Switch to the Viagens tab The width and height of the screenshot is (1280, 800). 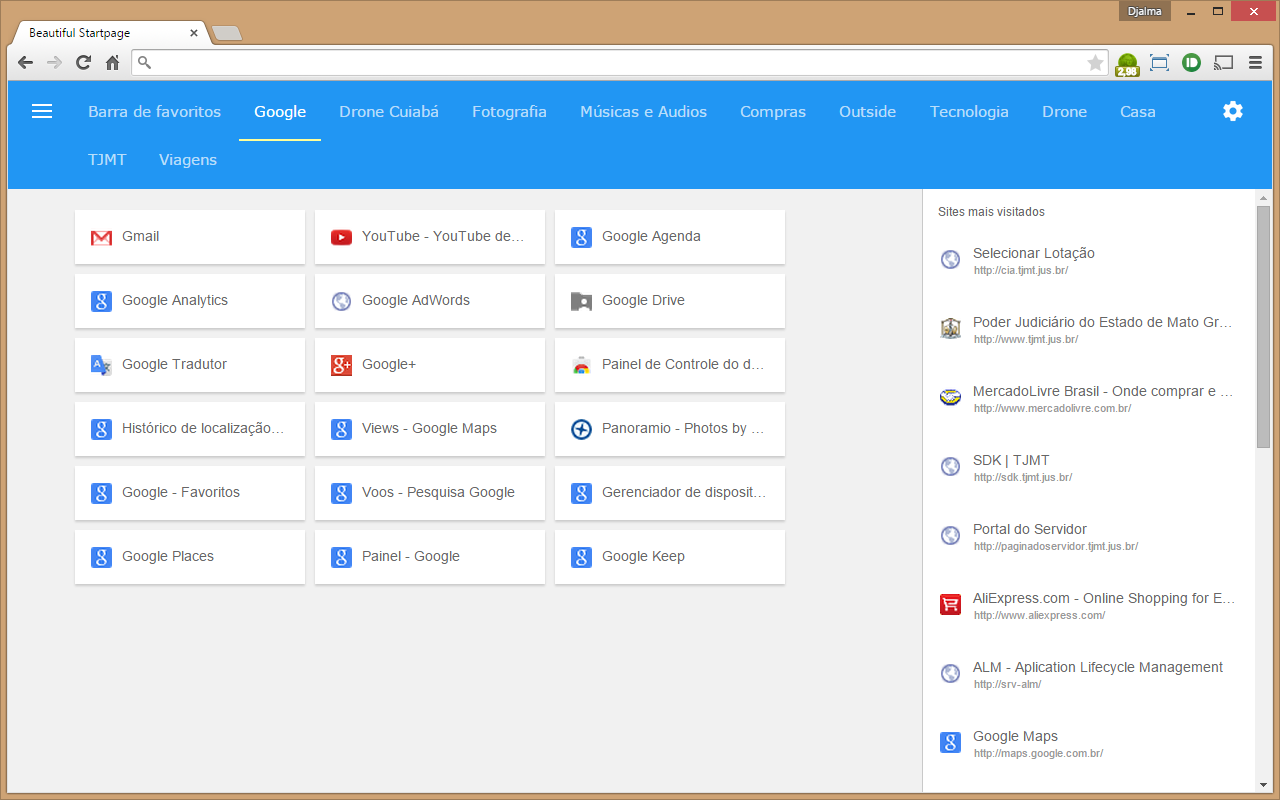[188, 160]
